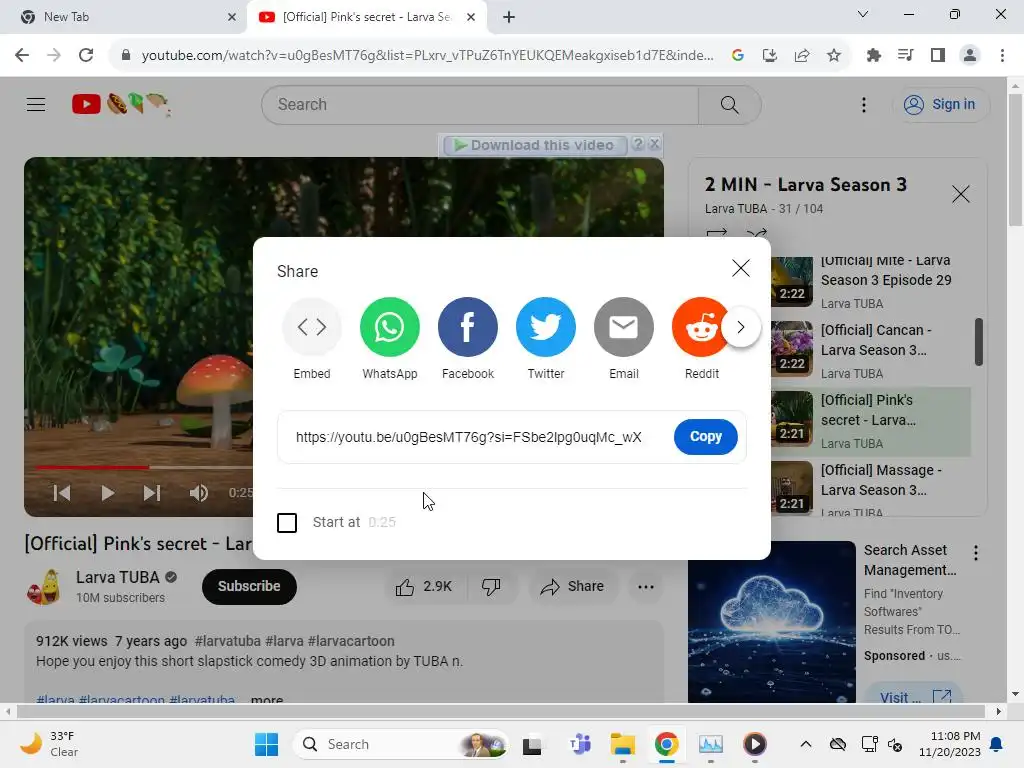Open ad options three-dot menu
The height and width of the screenshot is (768, 1024).
click(x=976, y=553)
